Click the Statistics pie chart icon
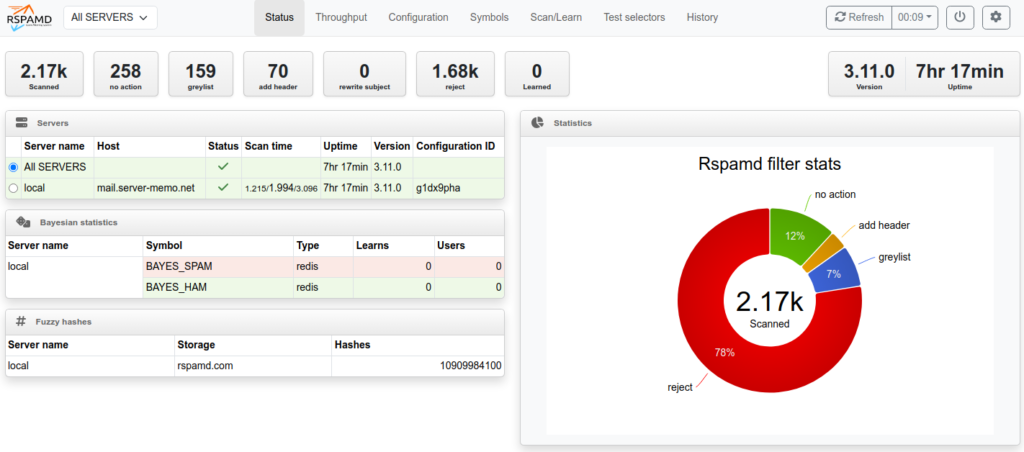 (x=537, y=123)
